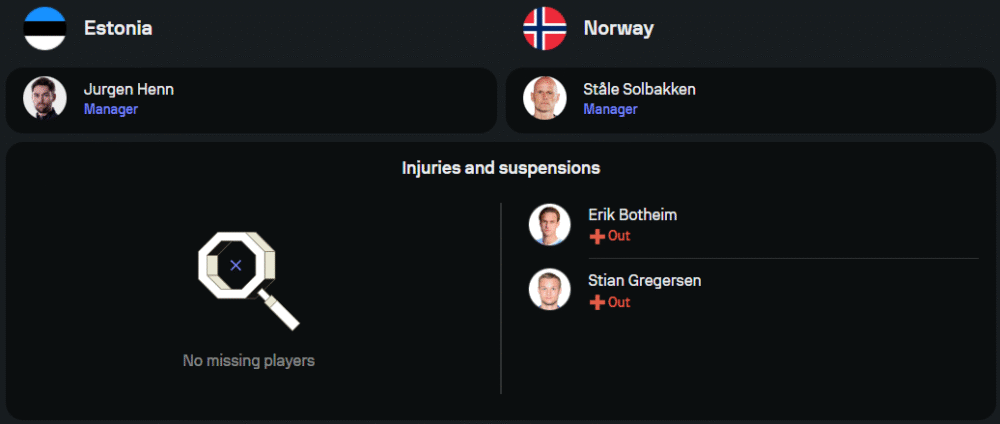1000x424 pixels.
Task: Click Ståle Solbakken's manager photo
Action: click(545, 98)
